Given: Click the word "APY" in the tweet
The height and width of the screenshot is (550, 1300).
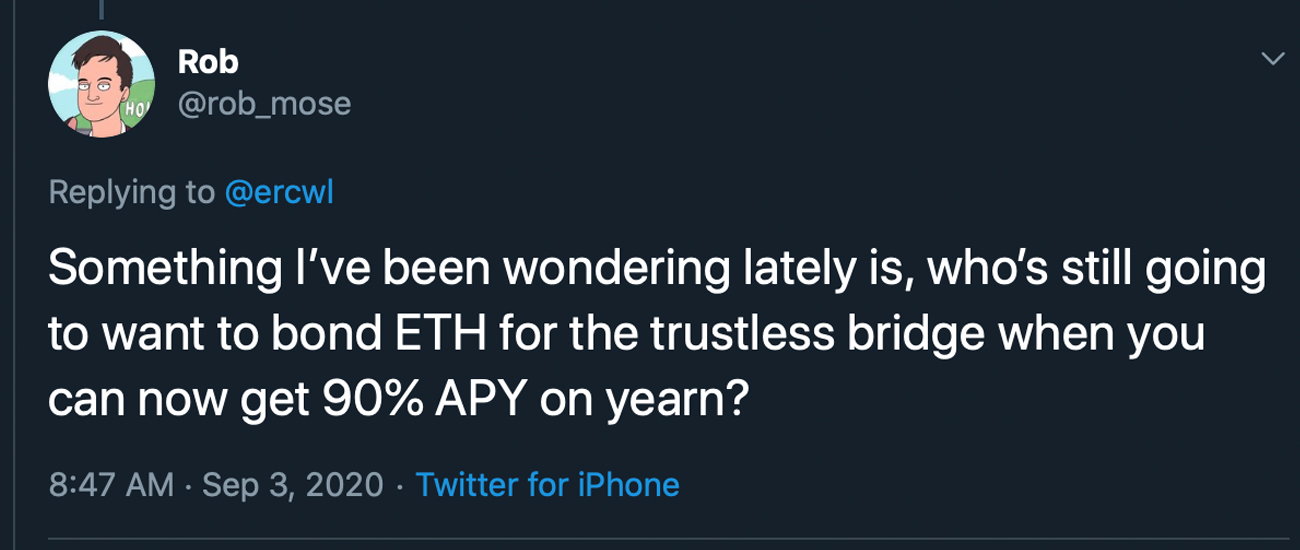Looking at the screenshot, I should tap(465, 401).
